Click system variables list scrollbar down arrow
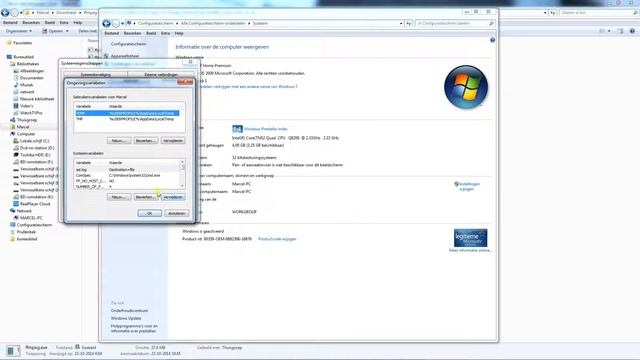This screenshot has height=360, width=640. [182, 186]
